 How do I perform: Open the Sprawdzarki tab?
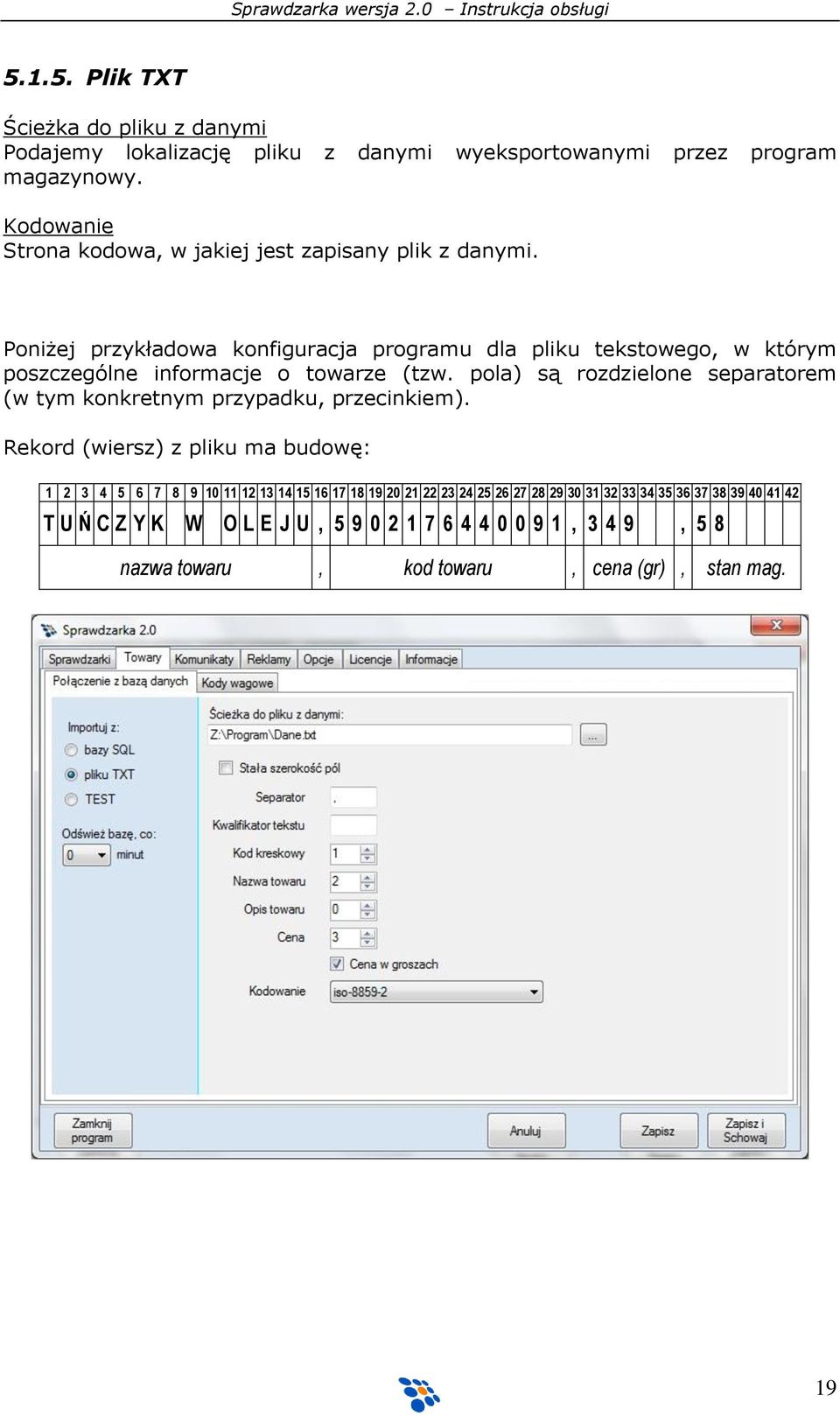[x=79, y=659]
